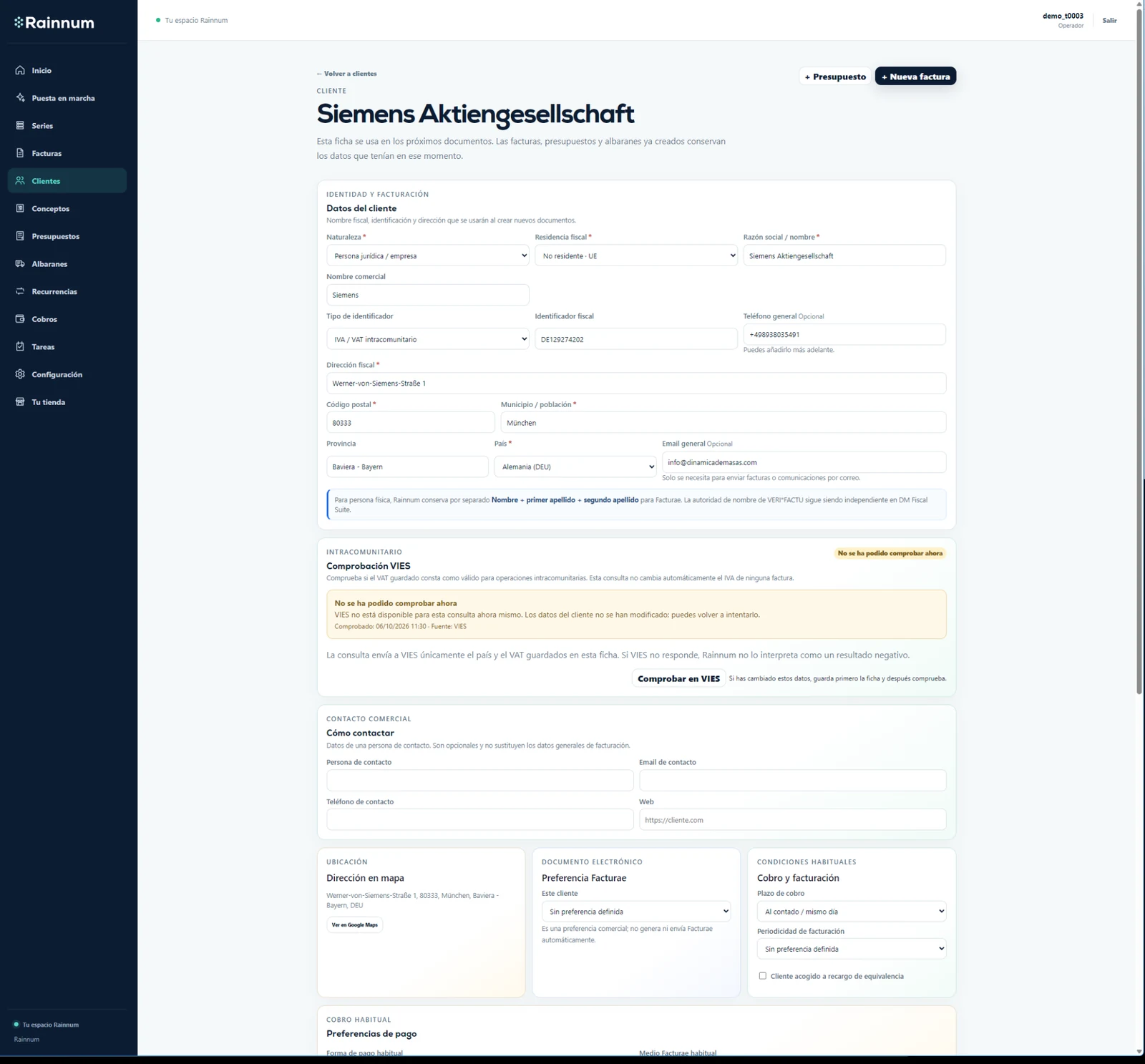Image resolution: width=1145 pixels, height=1064 pixels.
Task: Focus the Identificador fiscal field
Action: (x=636, y=339)
